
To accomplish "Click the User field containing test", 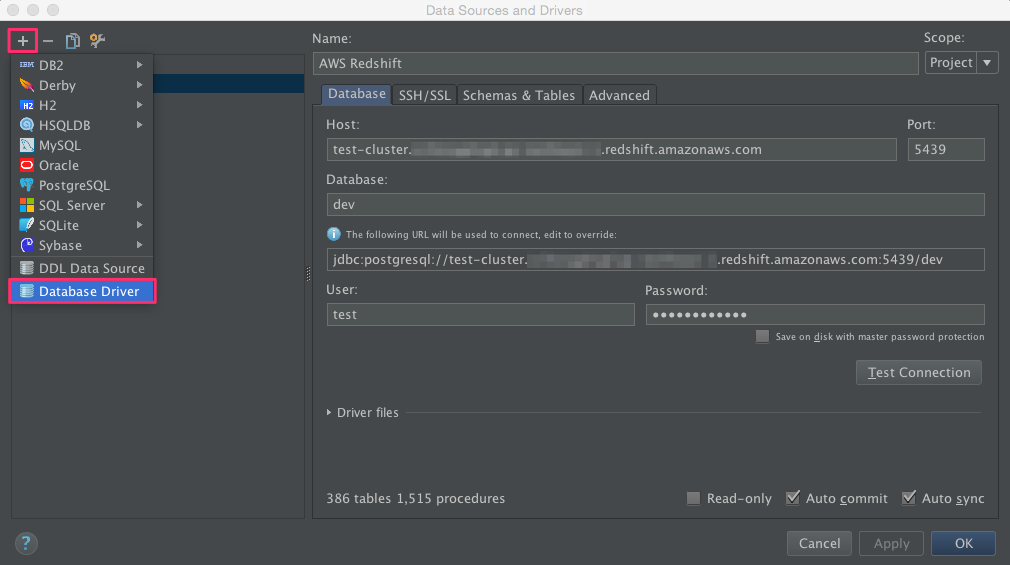I will click(x=481, y=314).
